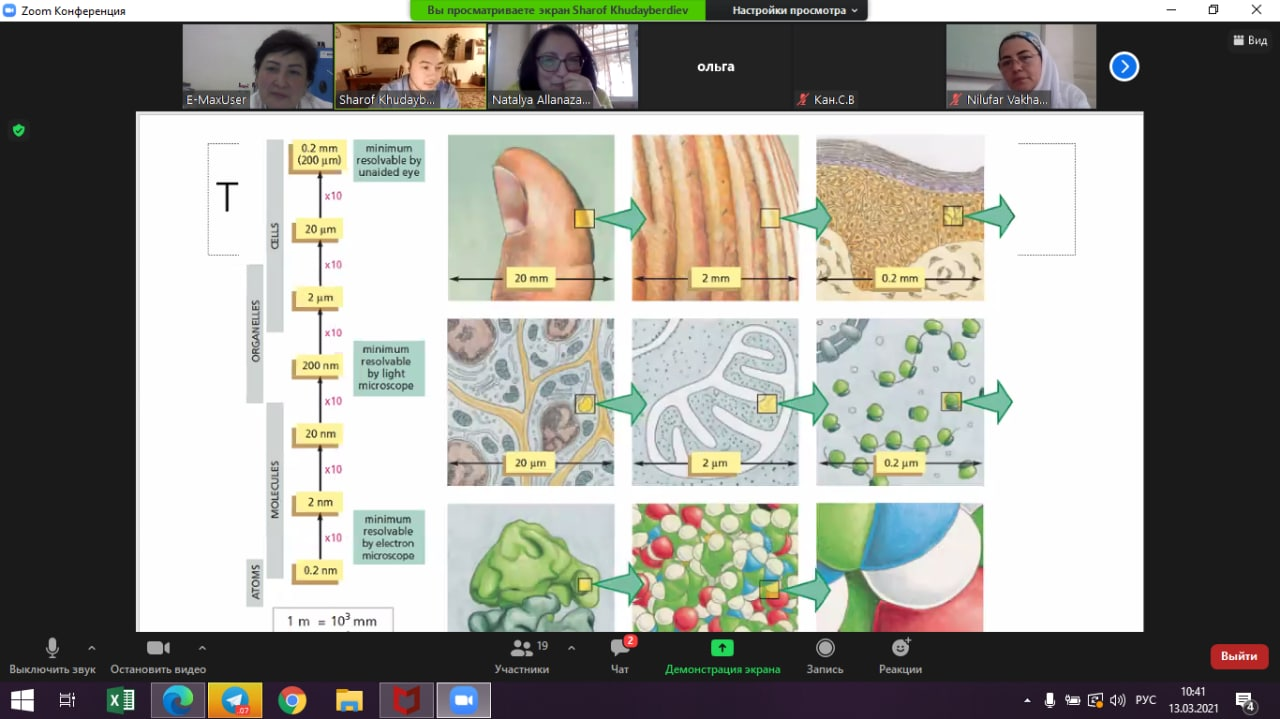Toggle the РУС keyboard language indicator
This screenshot has width=1280, height=719.
click(x=1146, y=700)
